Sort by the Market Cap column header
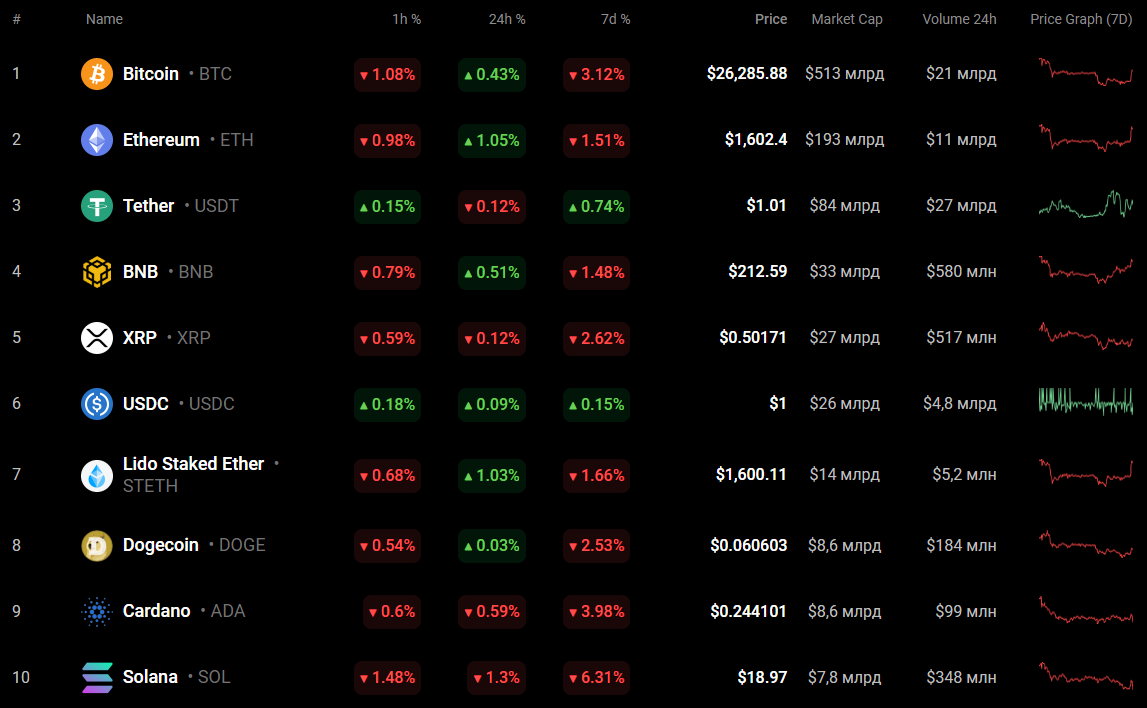The width and height of the screenshot is (1147, 708). (846, 19)
